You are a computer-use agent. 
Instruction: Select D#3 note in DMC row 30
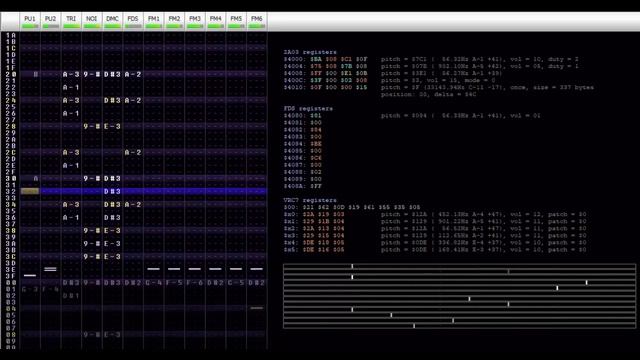coord(112,178)
